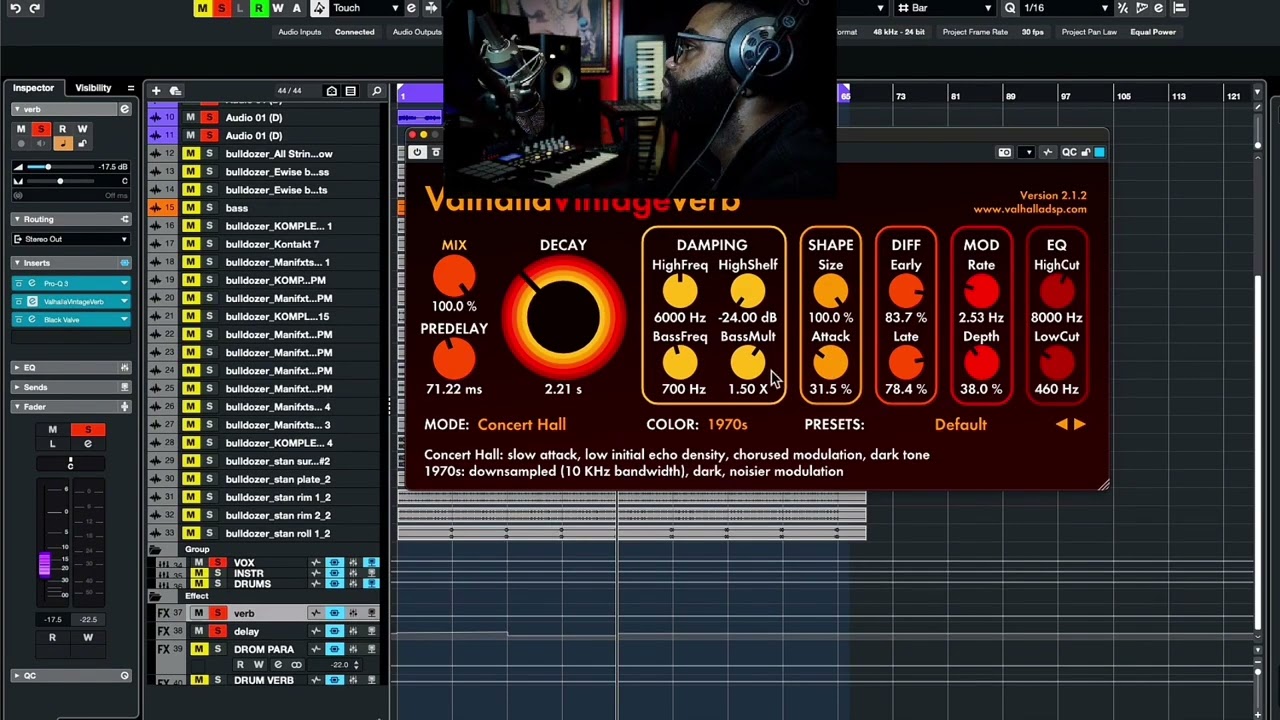Toggle global Write W automation button
1280x720 pixels.
point(277,8)
